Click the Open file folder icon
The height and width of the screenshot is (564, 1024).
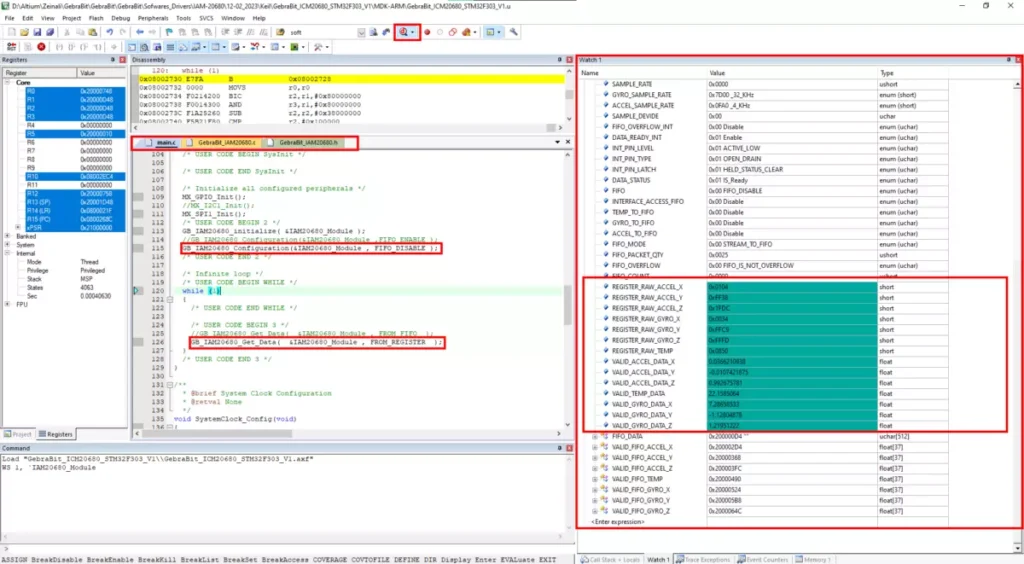(x=22, y=32)
